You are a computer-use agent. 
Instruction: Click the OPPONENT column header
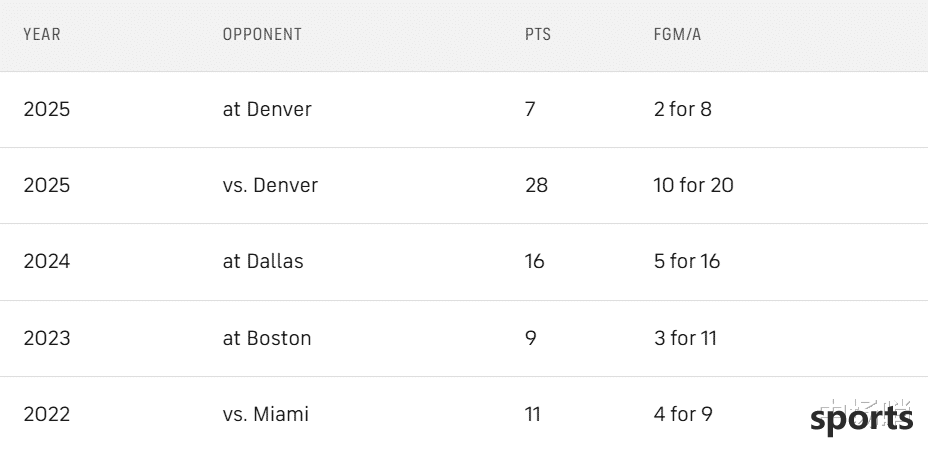262,34
